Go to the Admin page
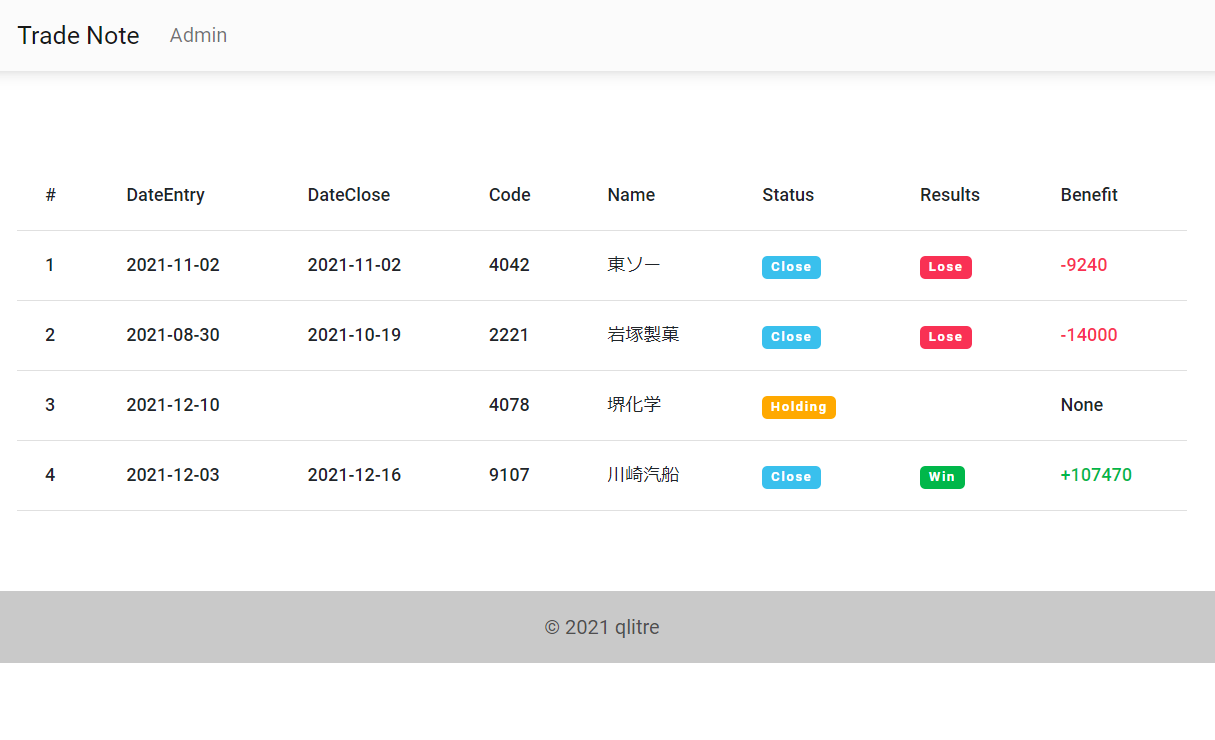Screen dimensions: 1215x740 [x=198, y=35]
